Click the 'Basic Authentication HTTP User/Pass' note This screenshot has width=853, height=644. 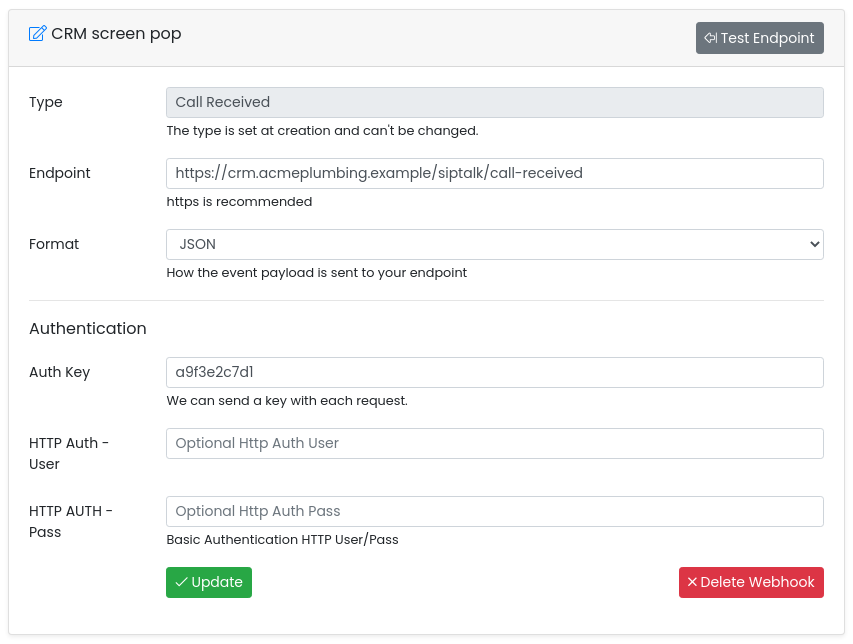tap(282, 540)
